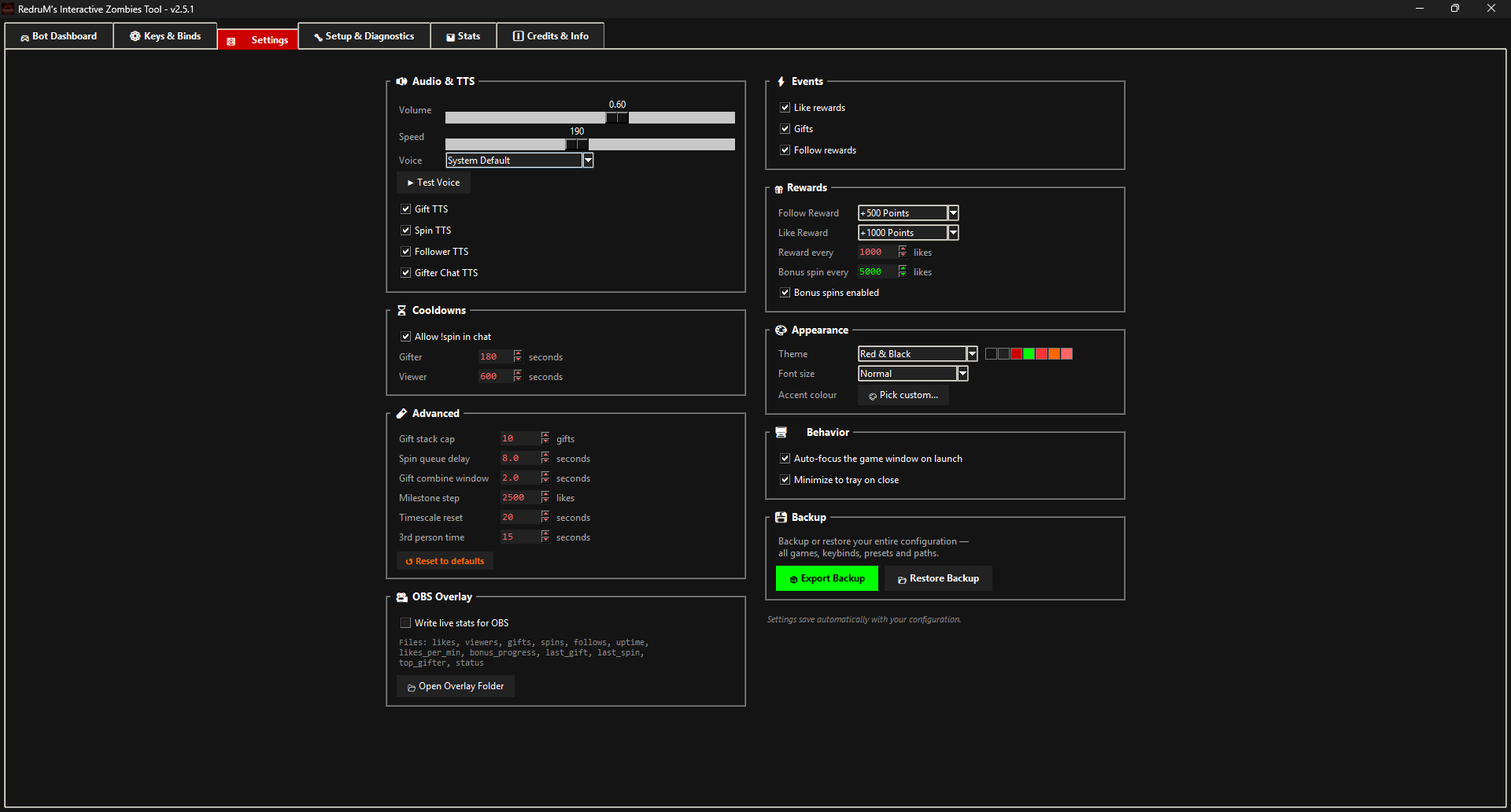Image resolution: width=1511 pixels, height=812 pixels.
Task: Click the Viewer cooldown stepper arrows
Action: pyautogui.click(x=518, y=377)
